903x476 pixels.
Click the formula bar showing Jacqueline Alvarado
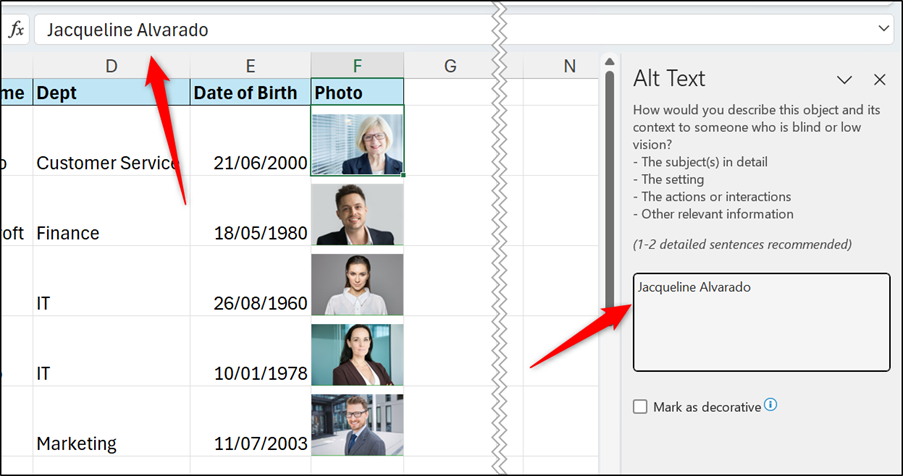(450, 30)
